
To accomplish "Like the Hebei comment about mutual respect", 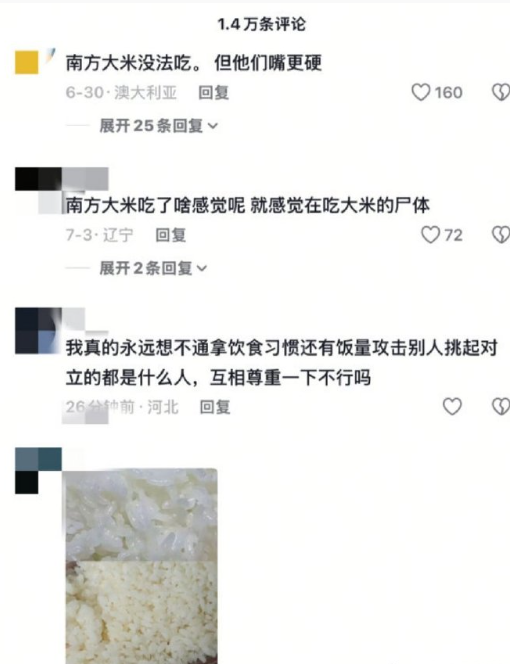I will (452, 406).
